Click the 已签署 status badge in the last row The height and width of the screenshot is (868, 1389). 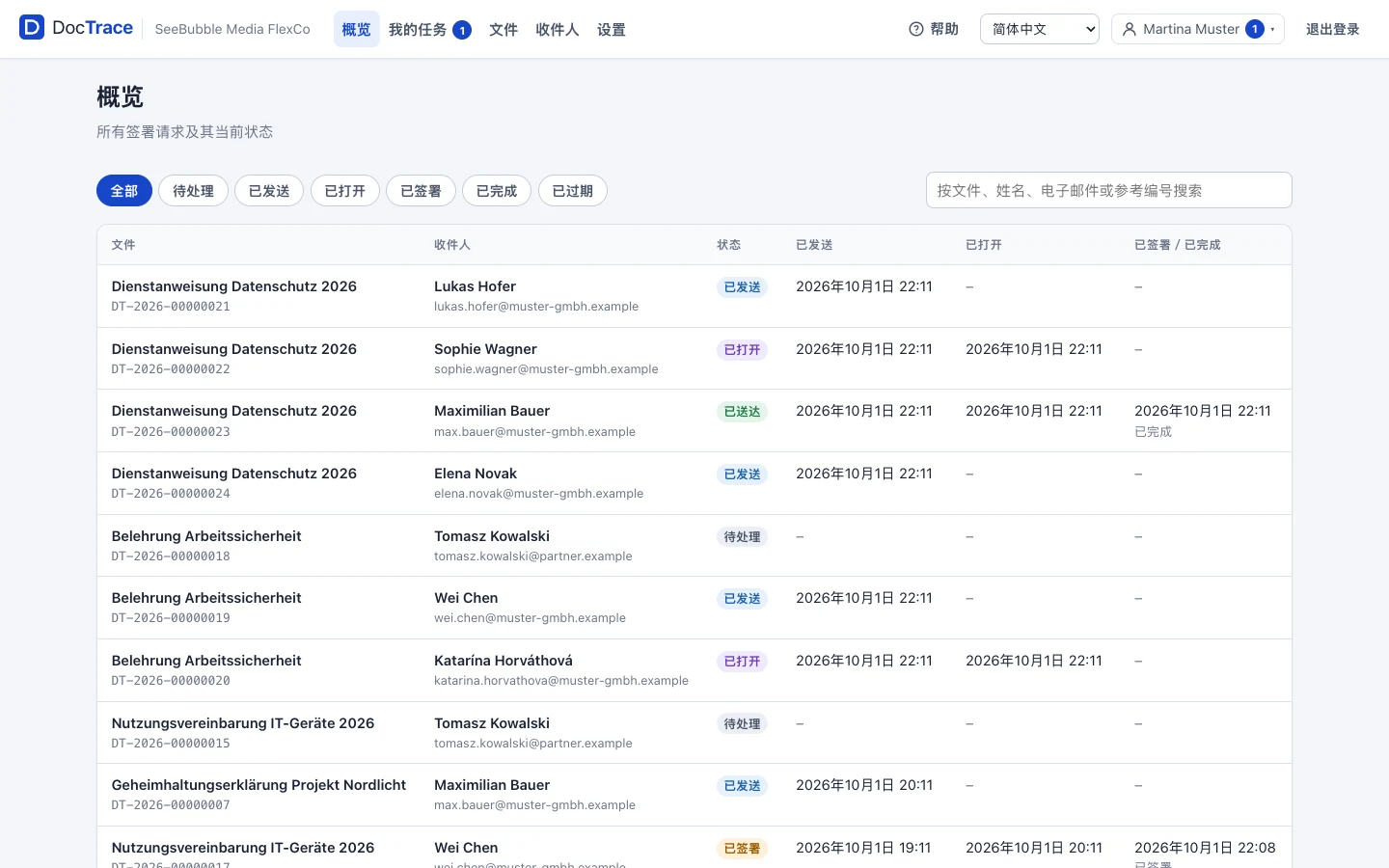742,849
